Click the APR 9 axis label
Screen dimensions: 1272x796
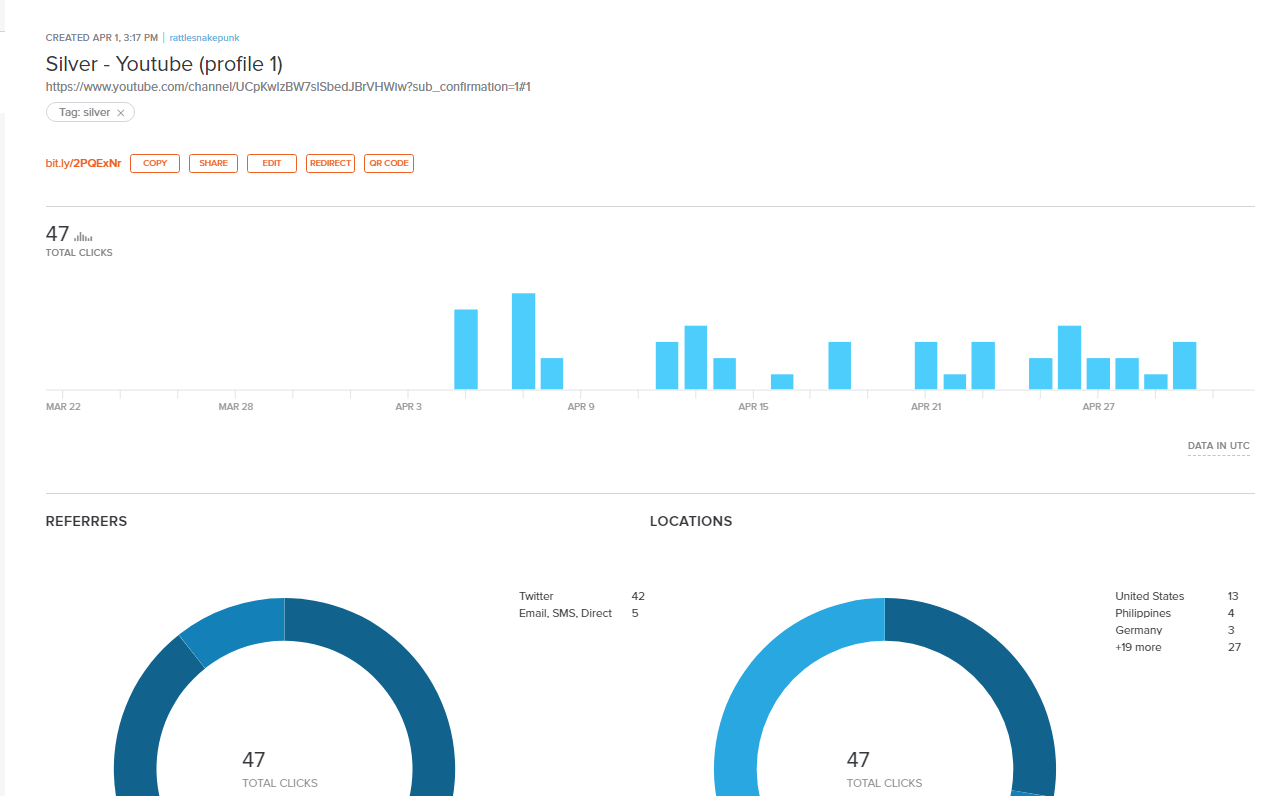click(x=581, y=407)
